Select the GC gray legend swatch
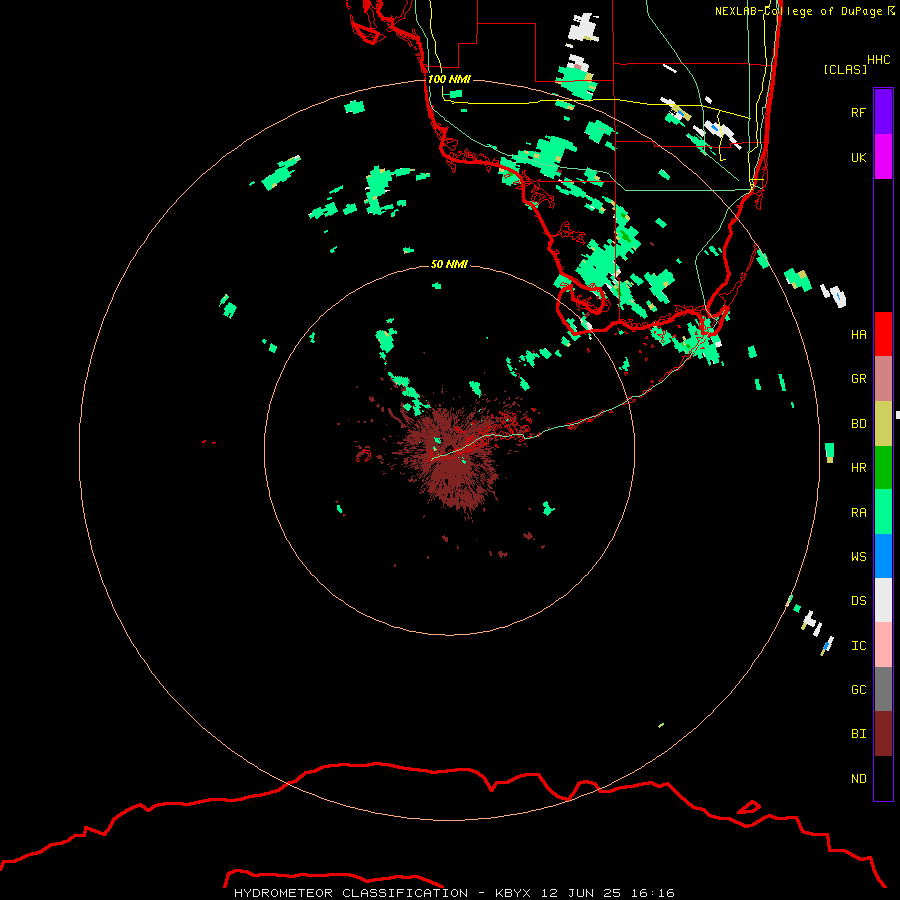900x900 pixels. point(883,689)
